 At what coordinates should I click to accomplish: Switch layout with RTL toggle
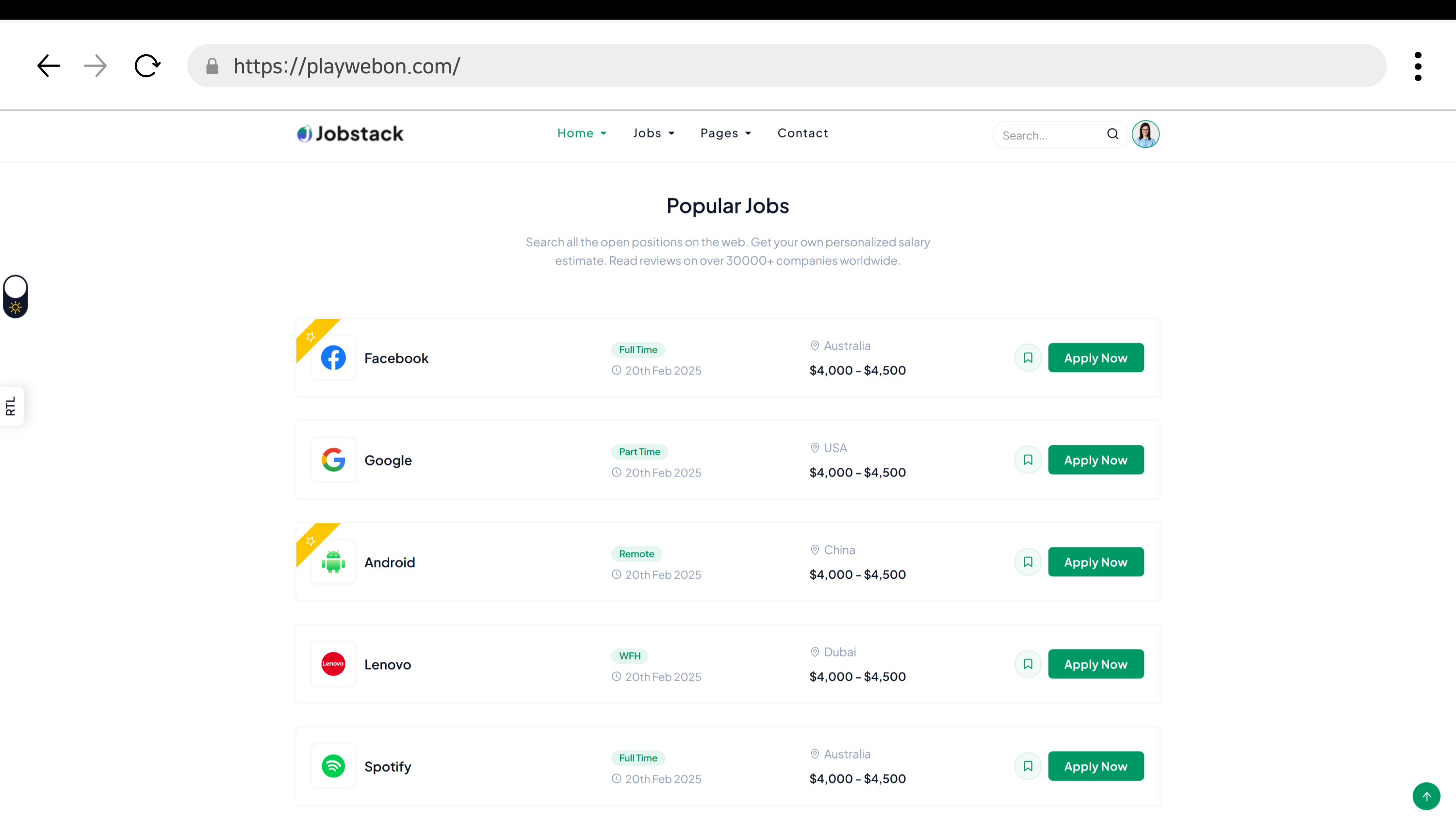pos(11,406)
